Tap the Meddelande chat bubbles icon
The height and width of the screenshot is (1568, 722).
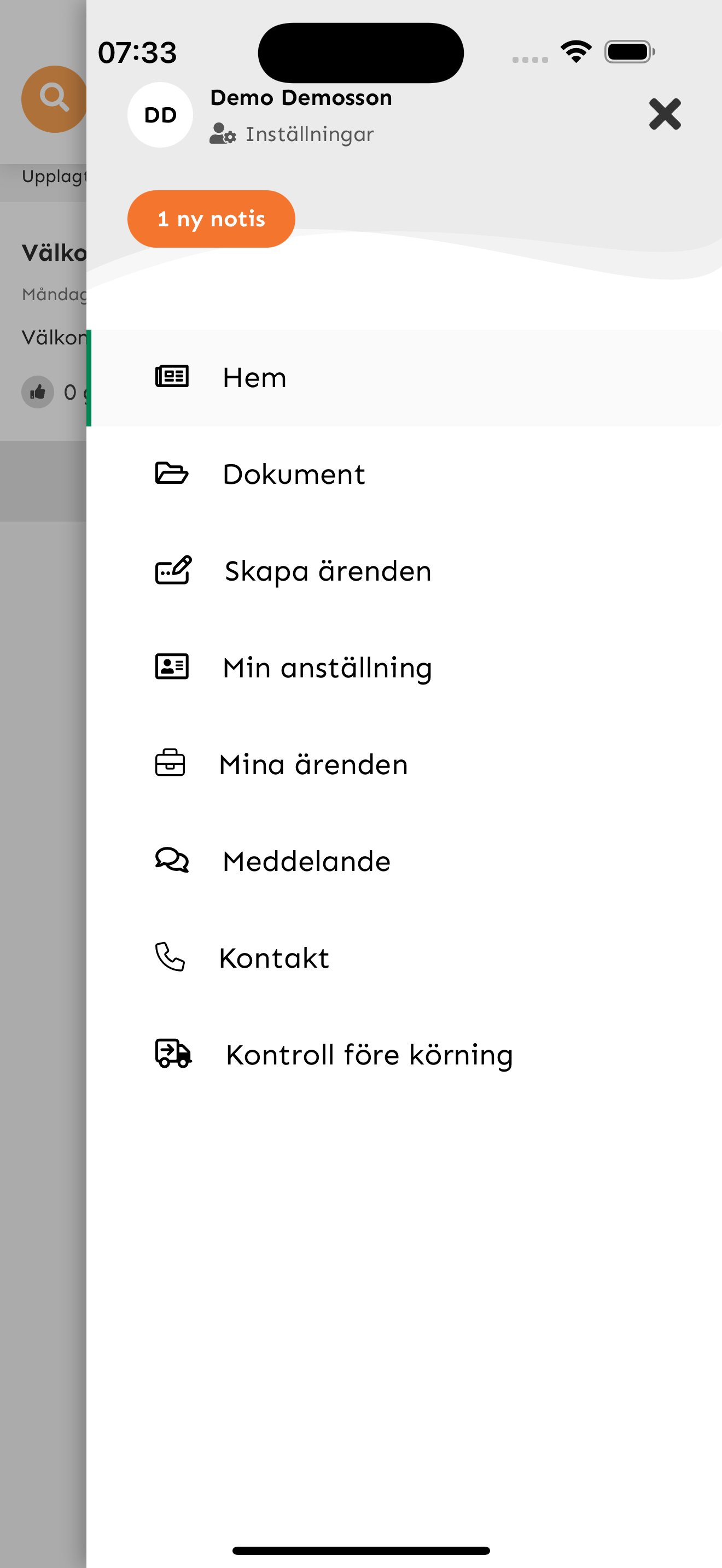click(172, 861)
